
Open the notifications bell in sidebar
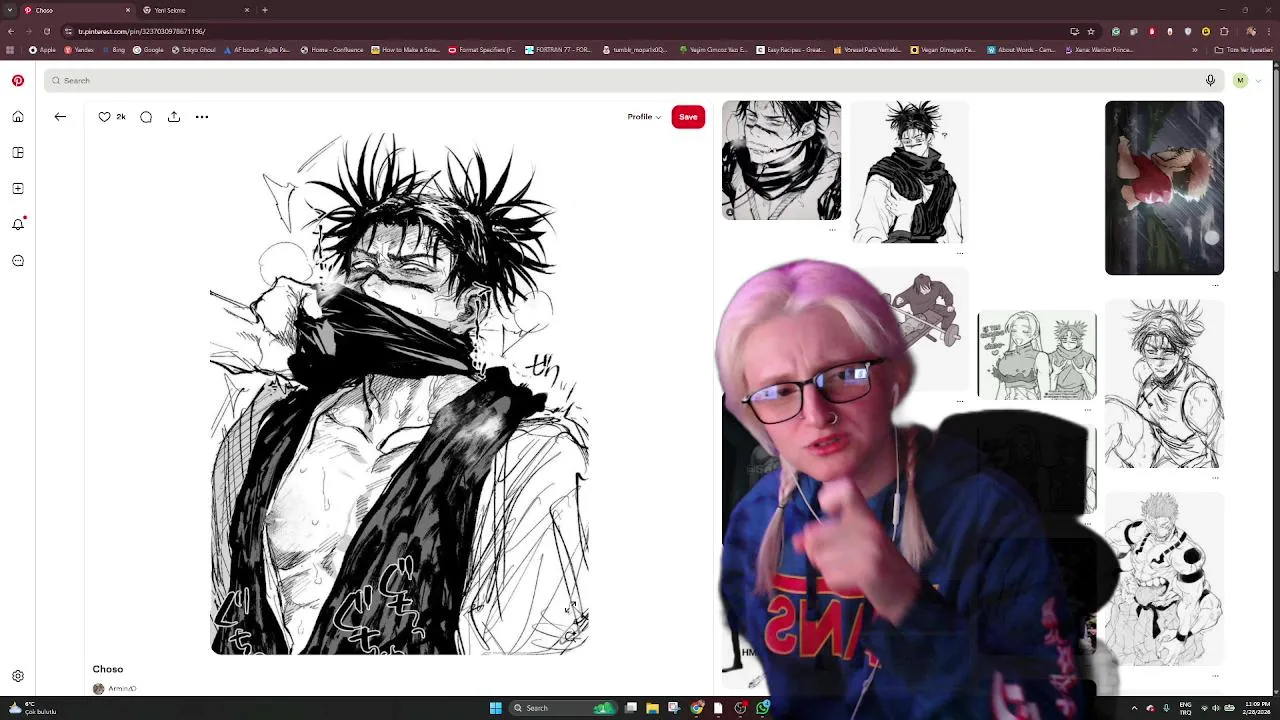click(18, 225)
